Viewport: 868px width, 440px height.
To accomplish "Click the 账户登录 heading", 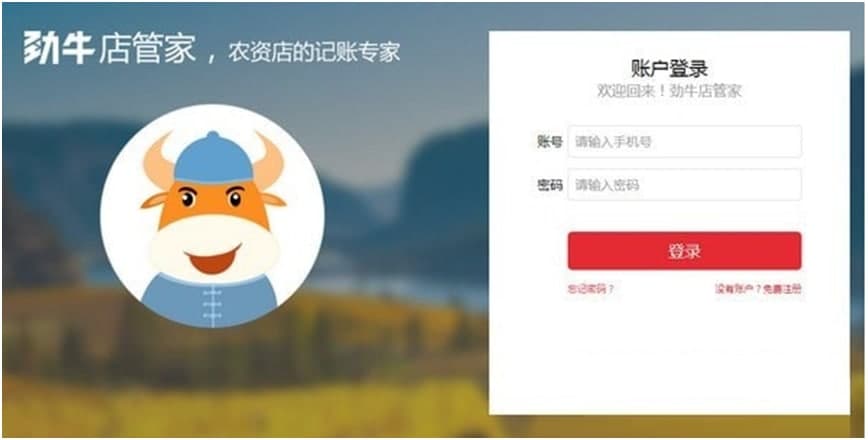I will click(x=669, y=69).
